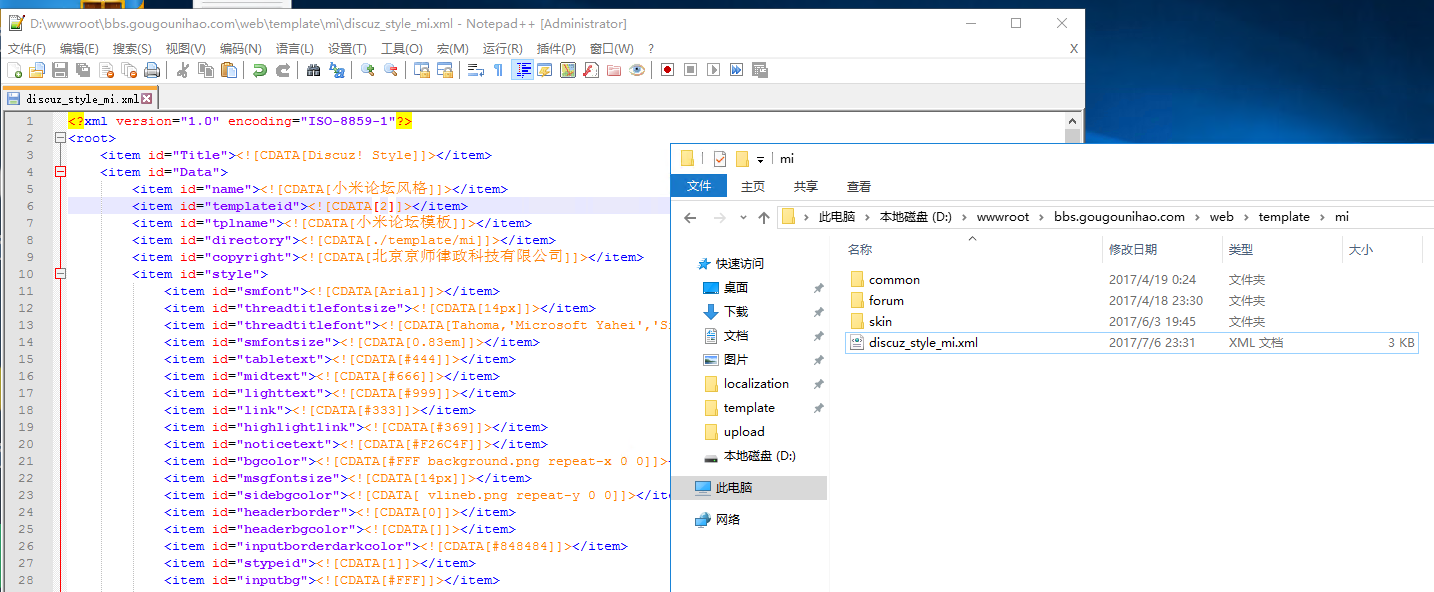Toggle the indent guide button
This screenshot has width=1434, height=592.
[x=522, y=70]
